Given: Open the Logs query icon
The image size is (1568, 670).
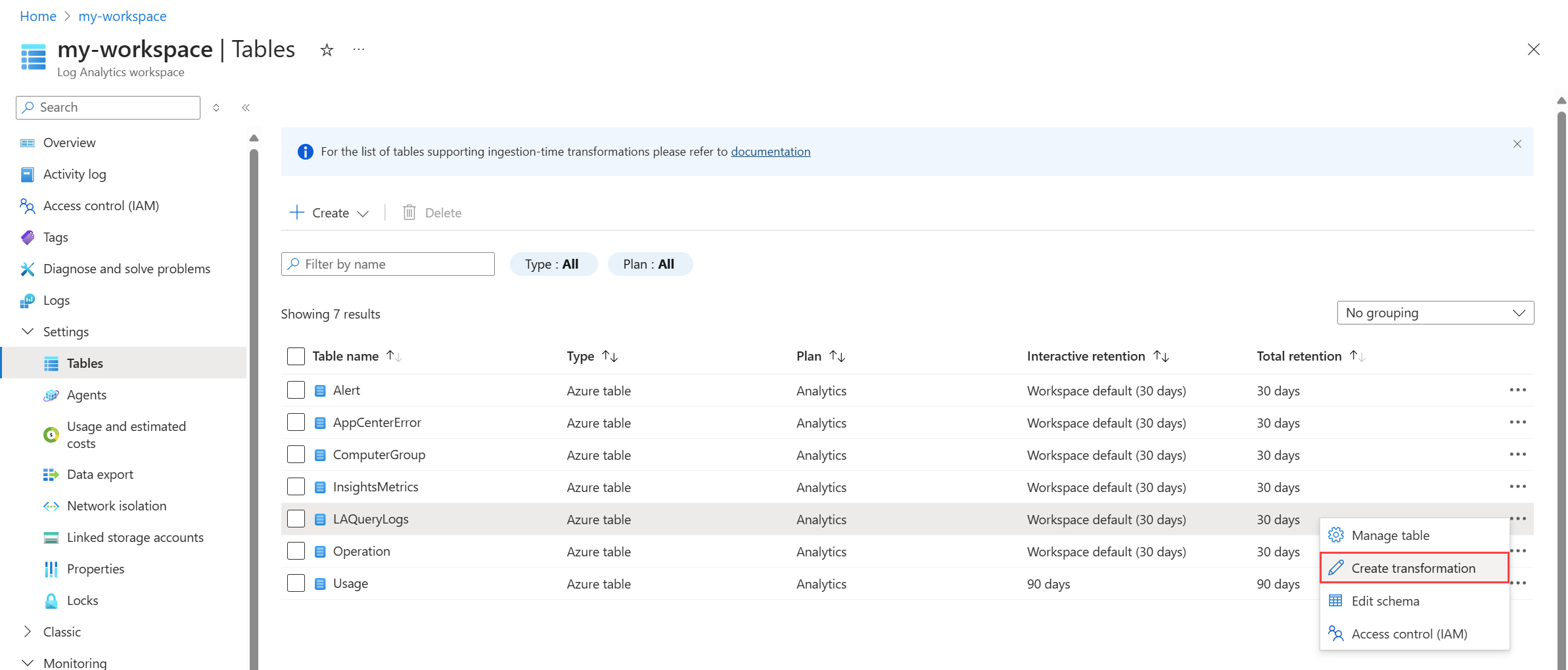Looking at the screenshot, I should point(27,300).
